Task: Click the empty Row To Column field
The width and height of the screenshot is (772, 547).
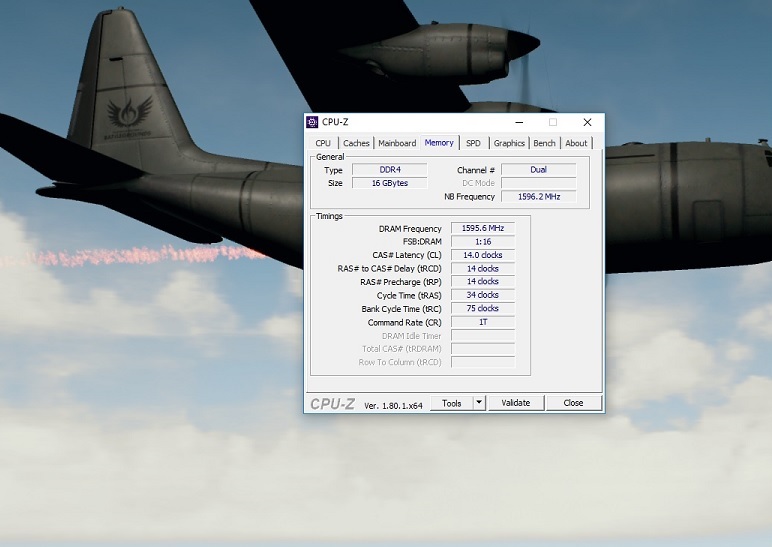Action: tap(483, 362)
